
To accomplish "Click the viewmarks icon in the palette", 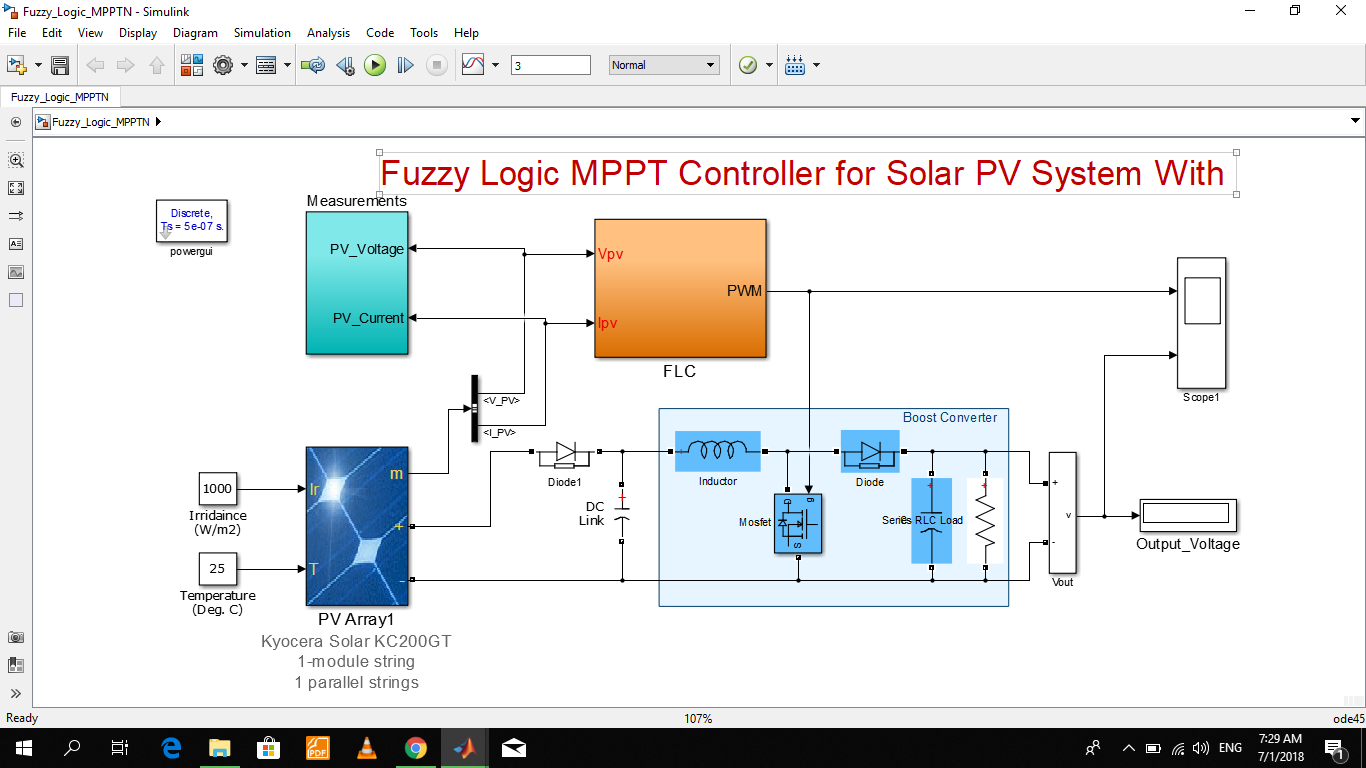I will pyautogui.click(x=15, y=665).
